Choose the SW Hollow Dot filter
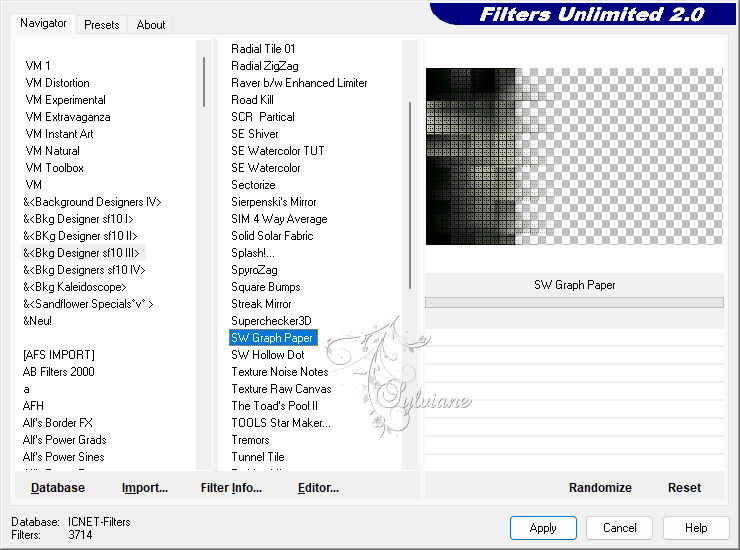 [x=268, y=355]
